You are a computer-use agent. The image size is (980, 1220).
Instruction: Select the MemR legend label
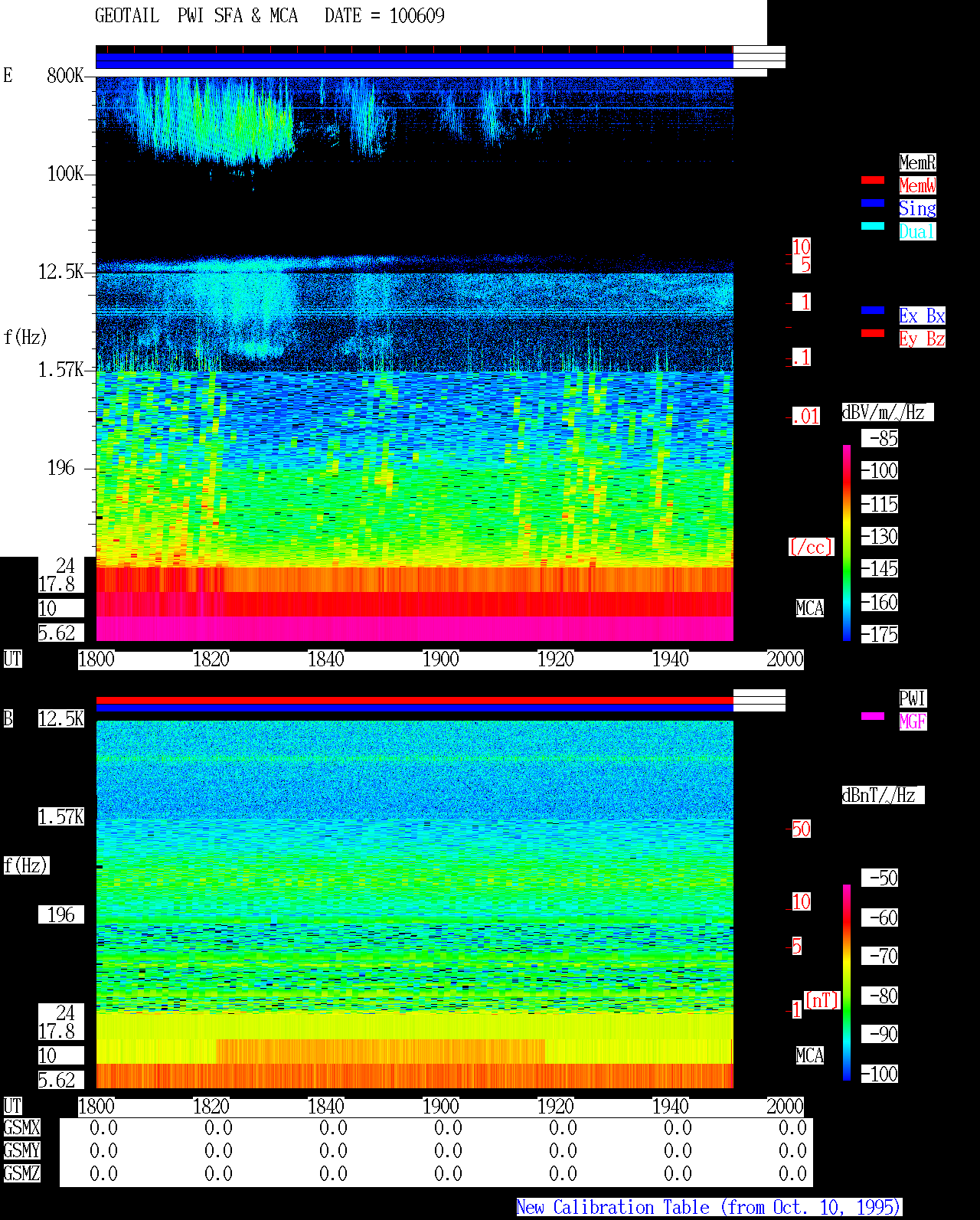pos(917,162)
